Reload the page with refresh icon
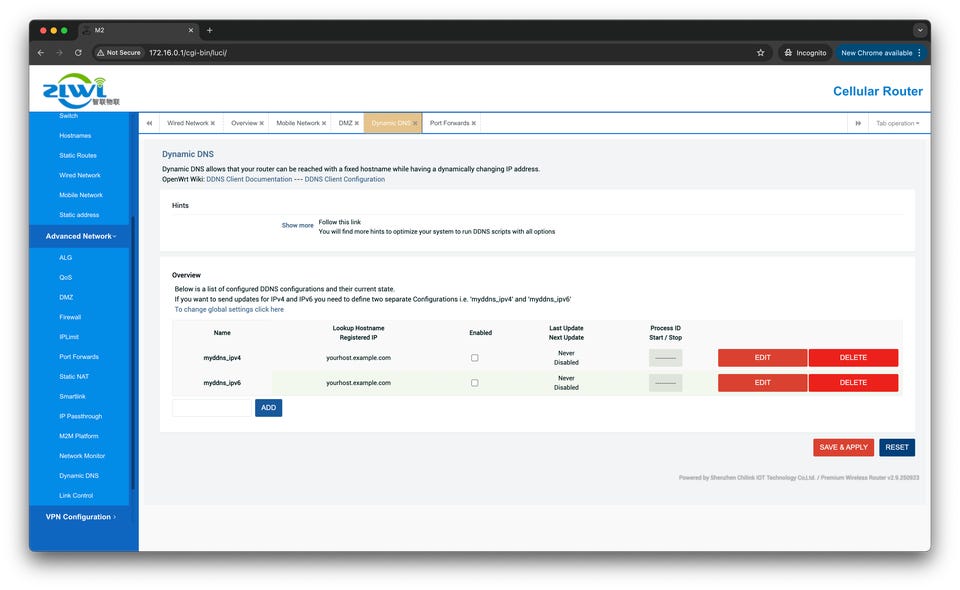Viewport: 960px width, 590px height. pyautogui.click(x=78, y=53)
